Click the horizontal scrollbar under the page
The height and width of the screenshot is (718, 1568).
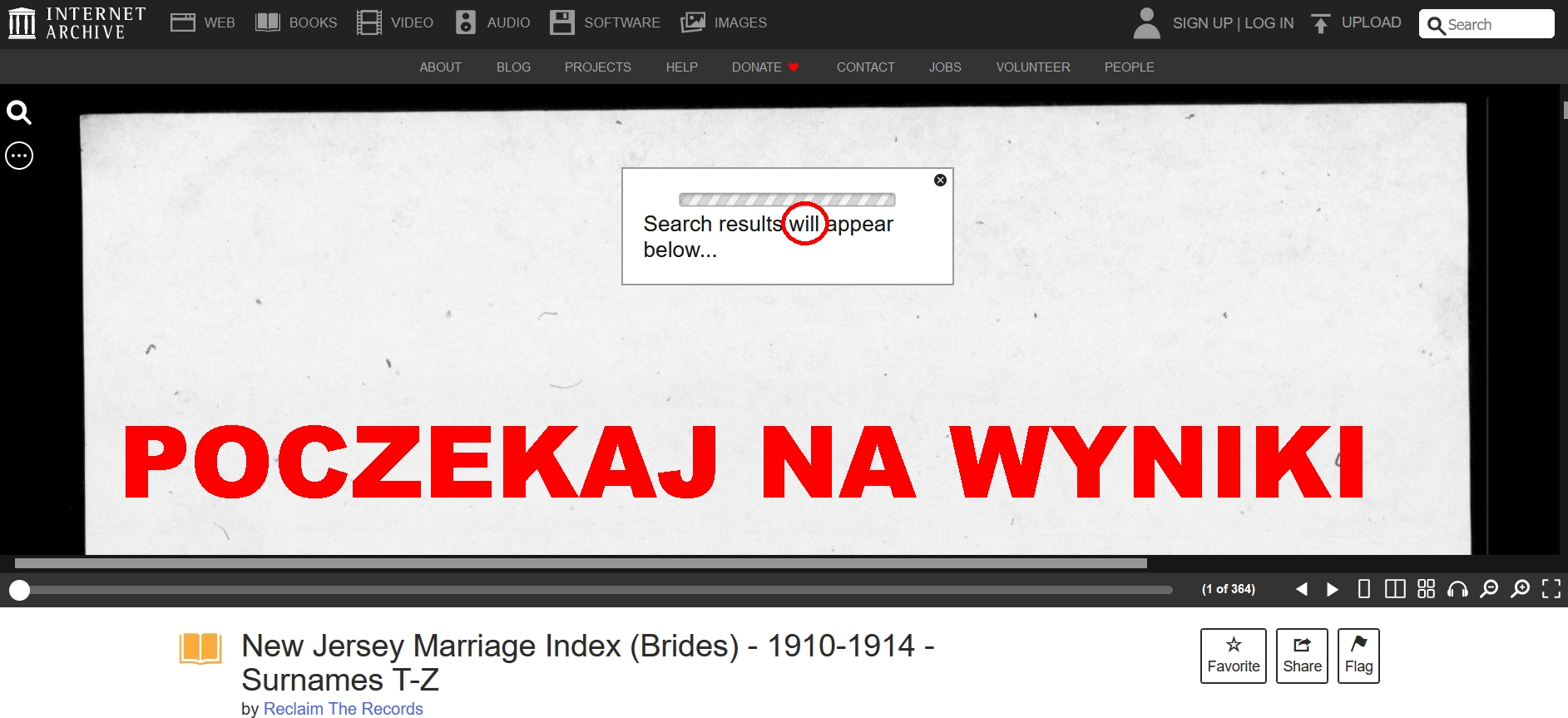tap(581, 563)
